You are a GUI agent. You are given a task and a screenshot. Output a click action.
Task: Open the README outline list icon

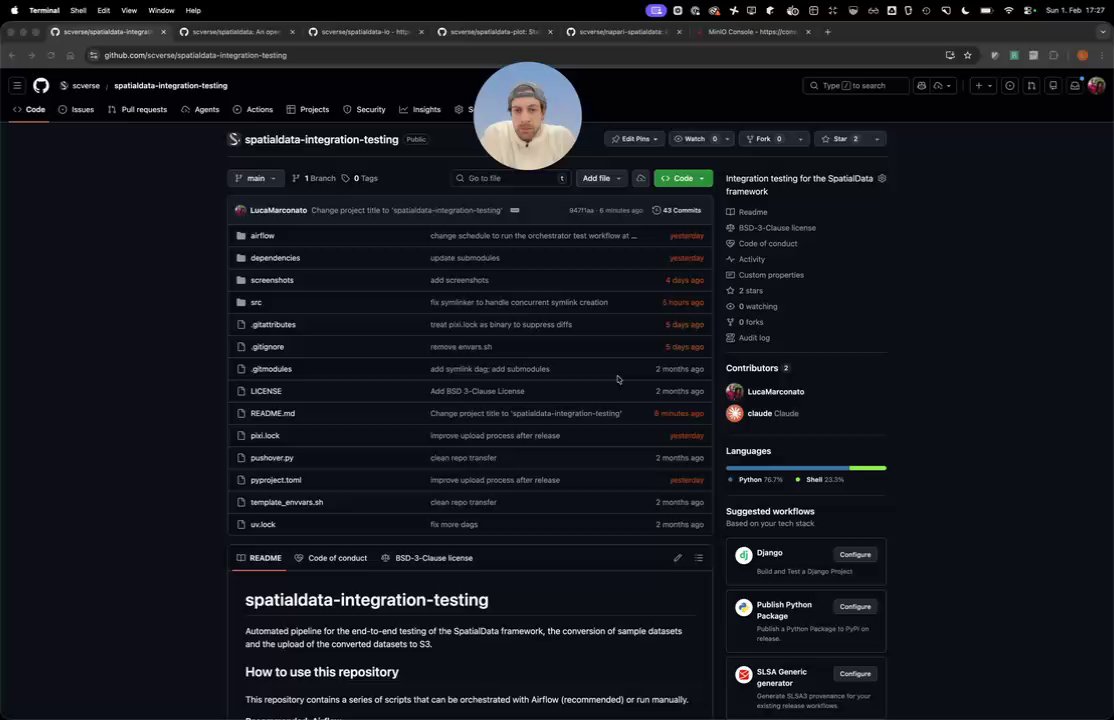pos(698,558)
